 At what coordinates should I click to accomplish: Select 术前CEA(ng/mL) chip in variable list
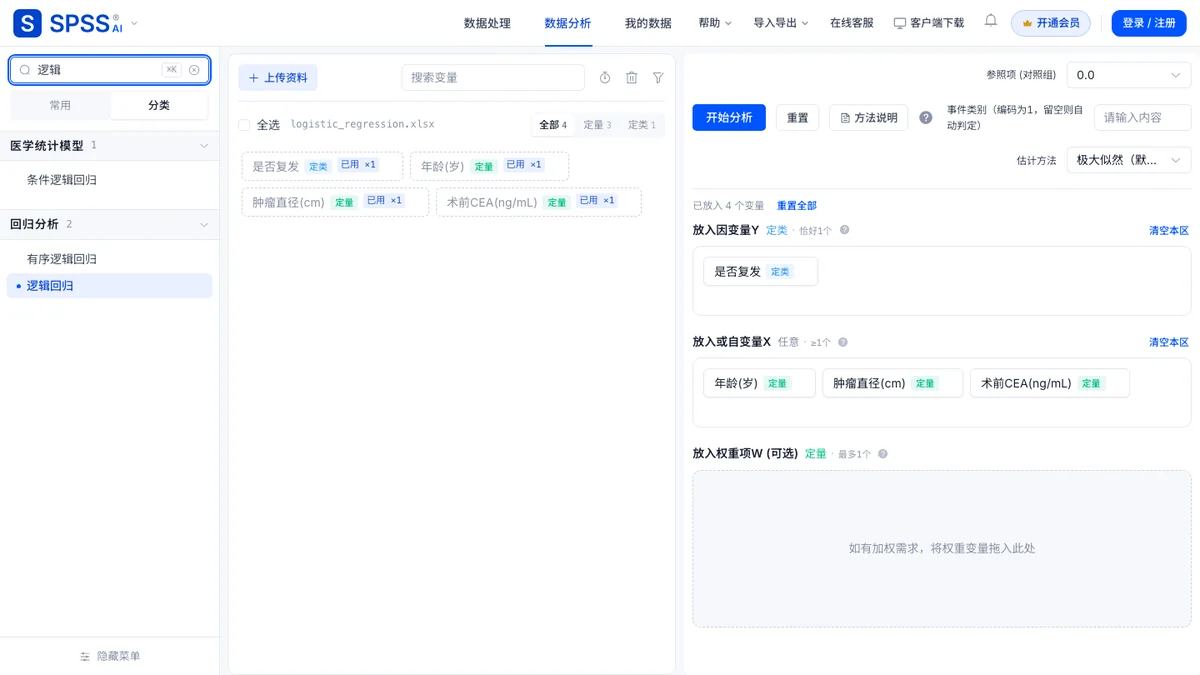click(538, 202)
